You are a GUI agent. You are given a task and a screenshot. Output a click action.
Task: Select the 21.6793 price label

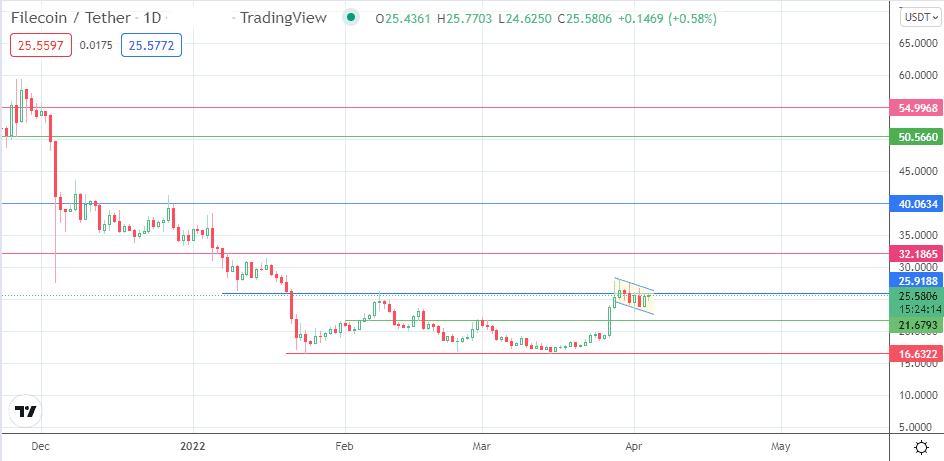click(x=918, y=326)
